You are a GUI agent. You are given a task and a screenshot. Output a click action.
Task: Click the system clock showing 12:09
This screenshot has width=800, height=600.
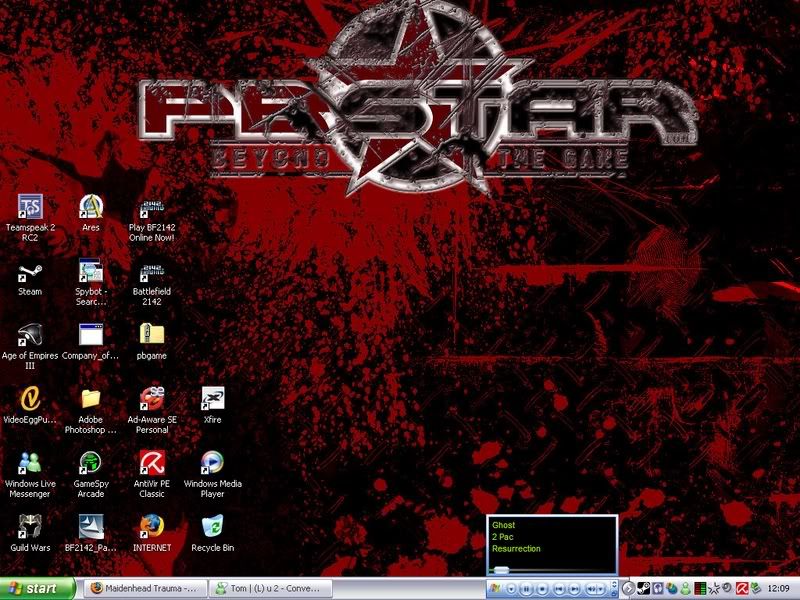pyautogui.click(x=778, y=589)
